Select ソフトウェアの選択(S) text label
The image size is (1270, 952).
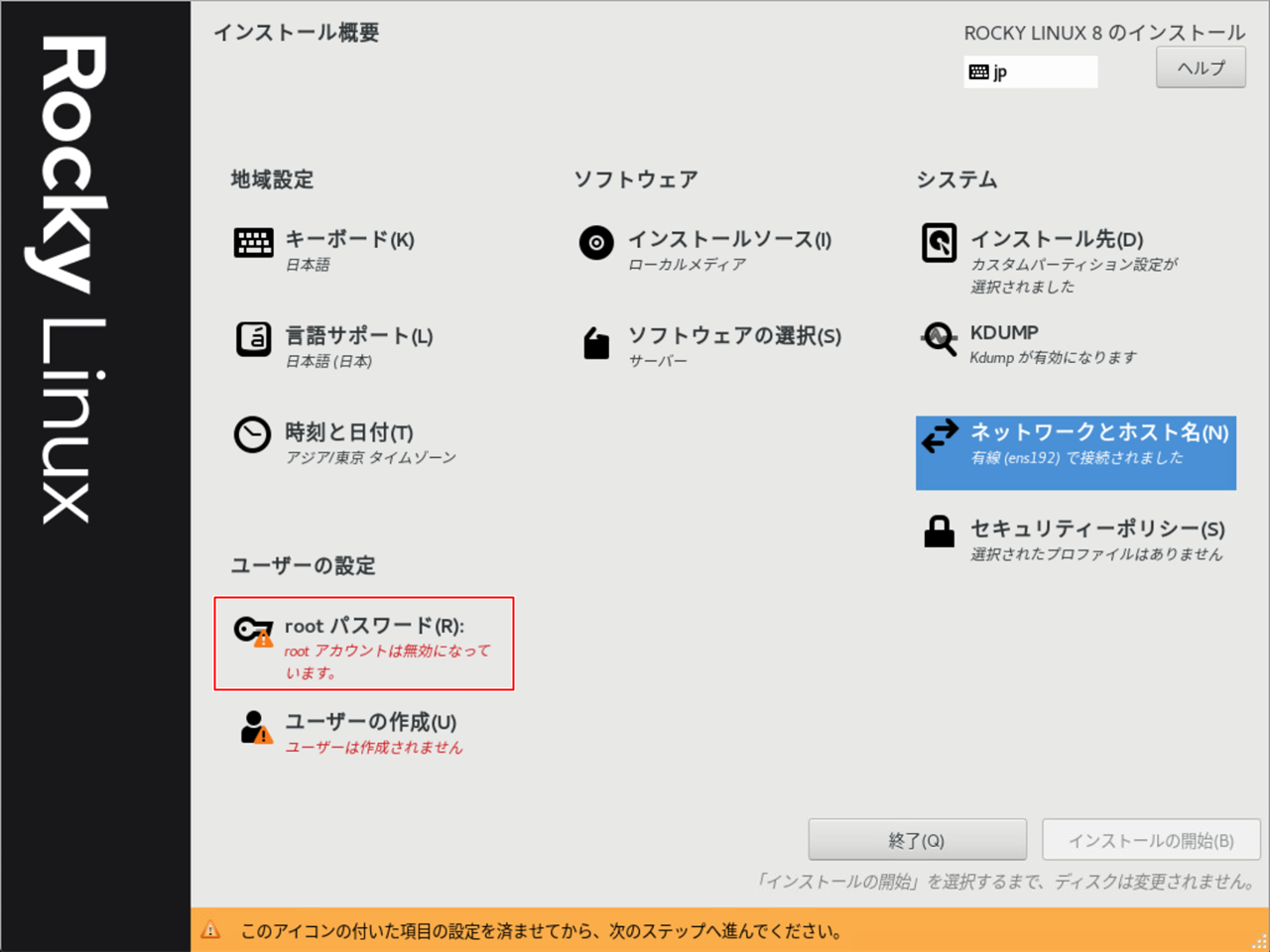pos(734,336)
